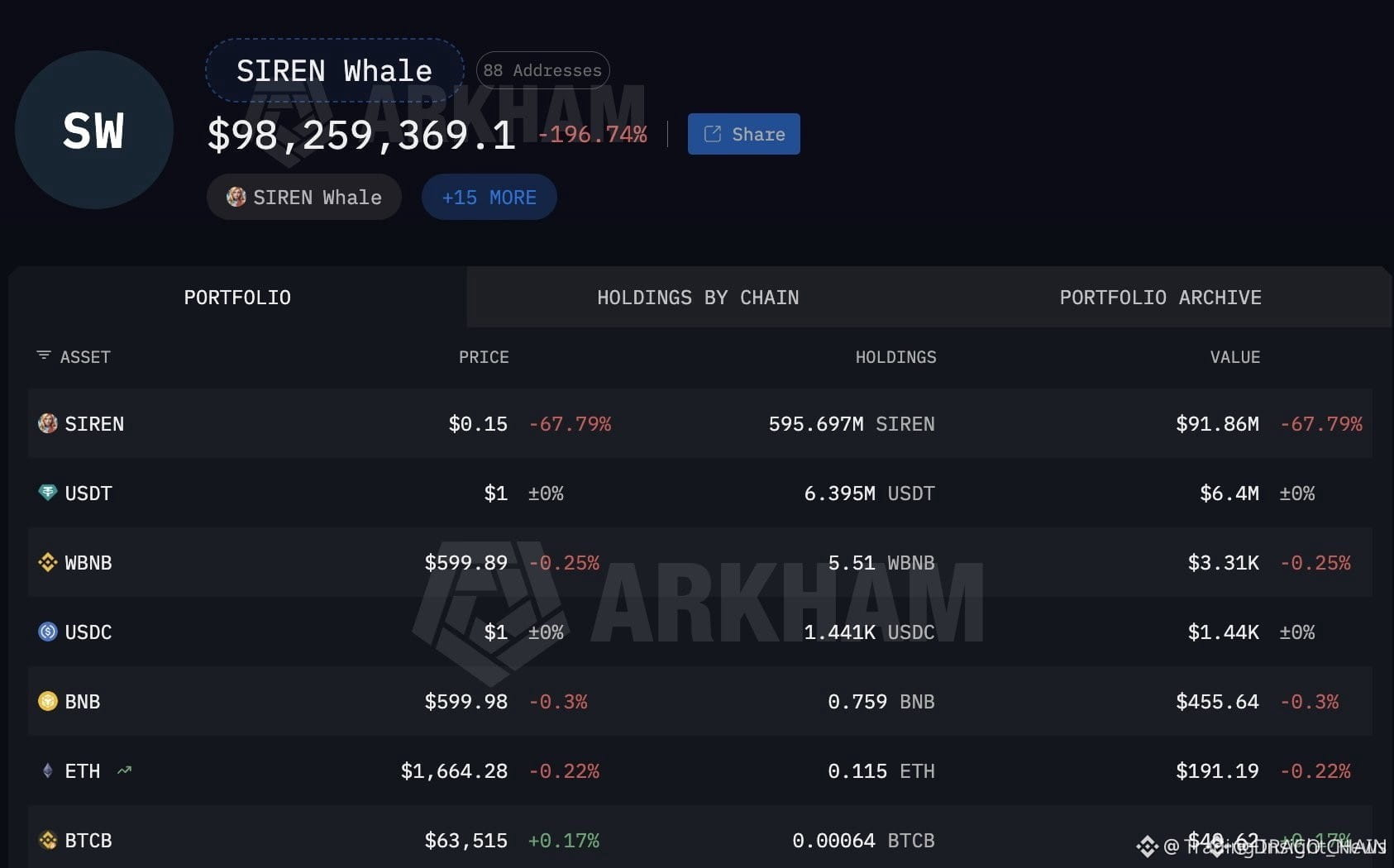Select the PORTFOLIO tab
The image size is (1394, 868).
click(237, 298)
